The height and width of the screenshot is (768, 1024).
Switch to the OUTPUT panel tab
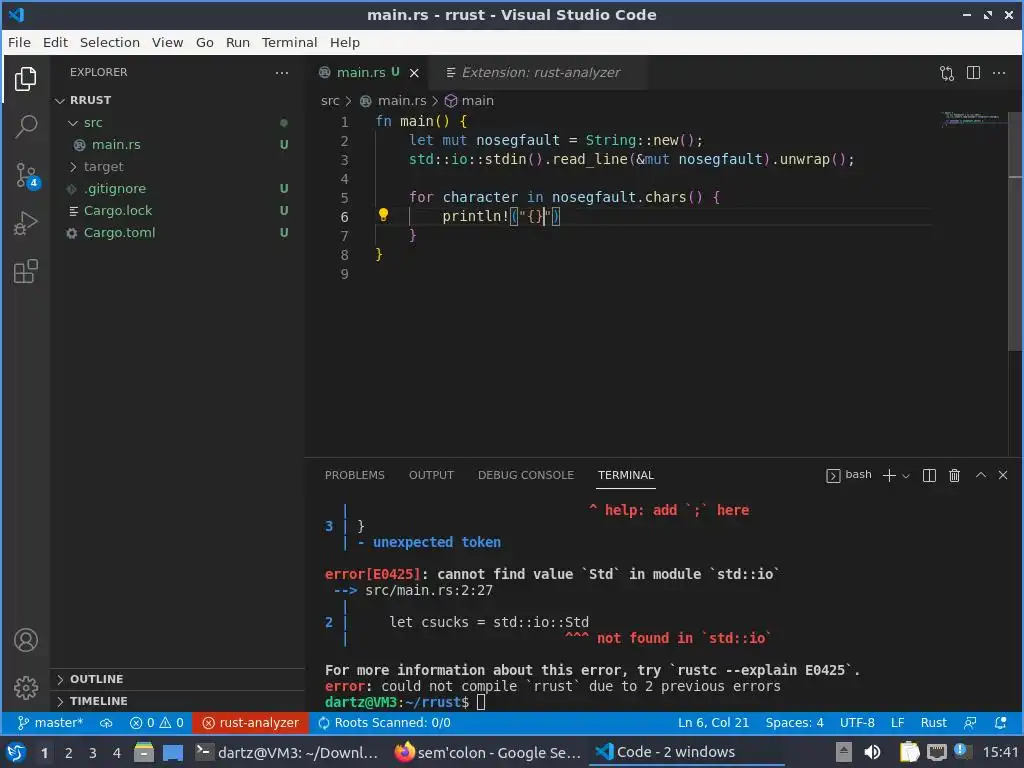431,475
